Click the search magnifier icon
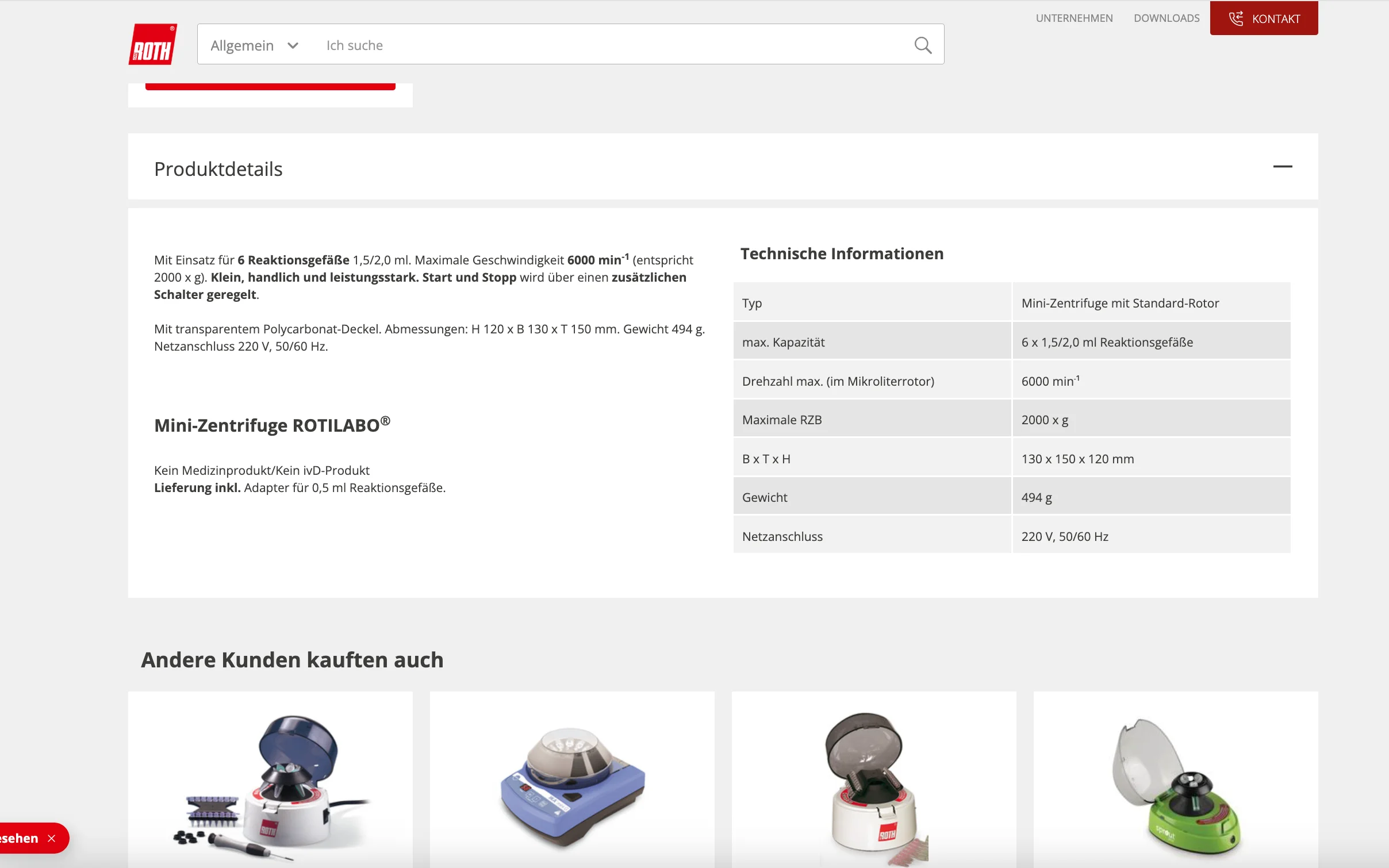Image resolution: width=1389 pixels, height=868 pixels. [923, 45]
